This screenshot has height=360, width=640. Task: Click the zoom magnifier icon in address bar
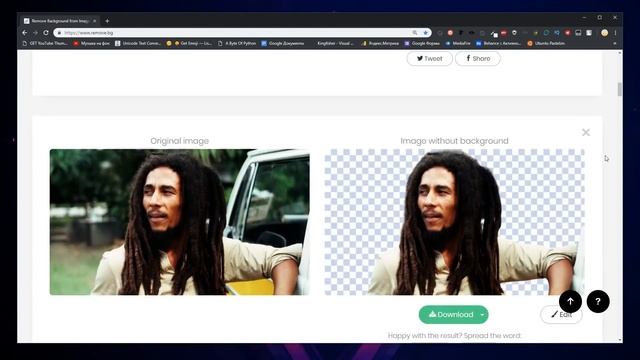click(415, 33)
